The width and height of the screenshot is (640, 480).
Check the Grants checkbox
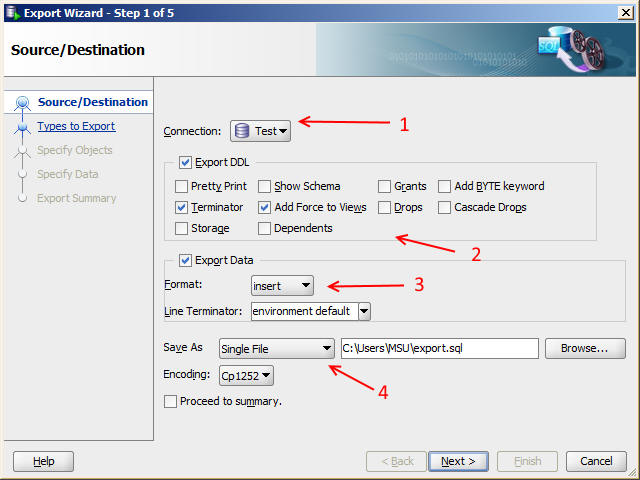click(x=384, y=187)
